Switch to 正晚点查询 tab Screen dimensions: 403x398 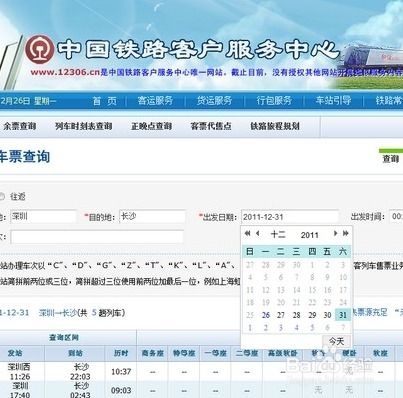152,126
